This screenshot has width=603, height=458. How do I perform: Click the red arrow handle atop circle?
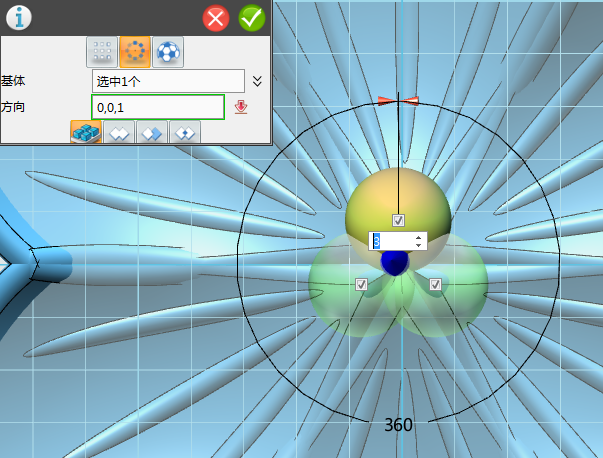(x=398, y=101)
